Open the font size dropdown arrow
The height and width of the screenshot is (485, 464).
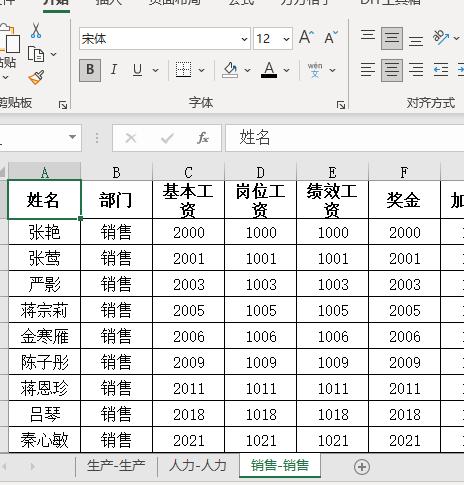(x=286, y=39)
